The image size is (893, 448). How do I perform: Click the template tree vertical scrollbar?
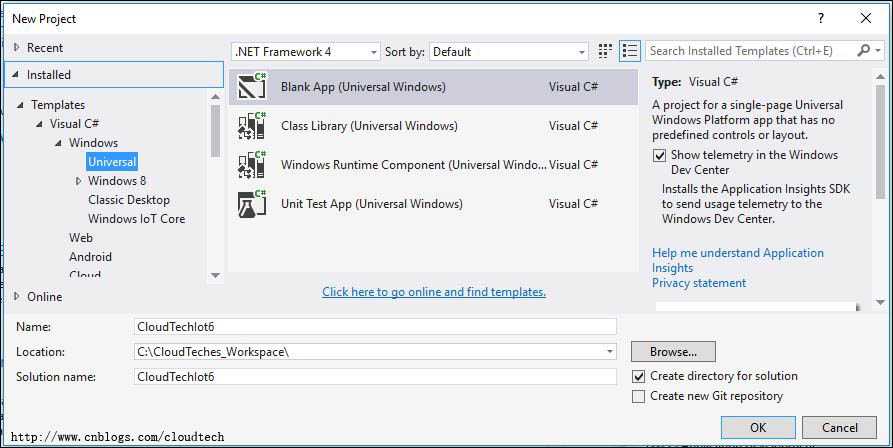pyautogui.click(x=215, y=131)
